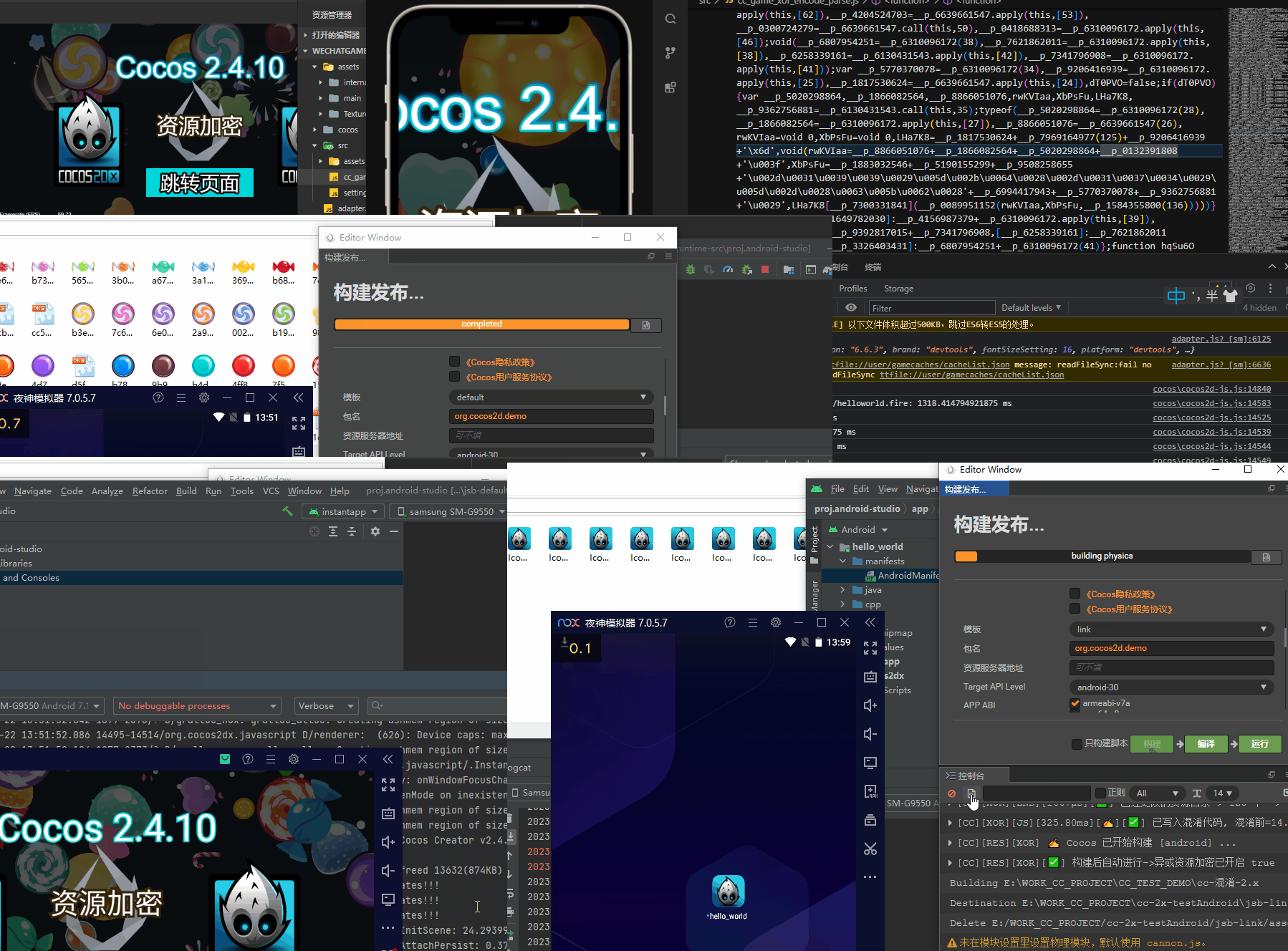This screenshot has height=951, width=1288.
Task: Open the Target API Level android-30 dropdown
Action: pyautogui.click(x=1171, y=686)
